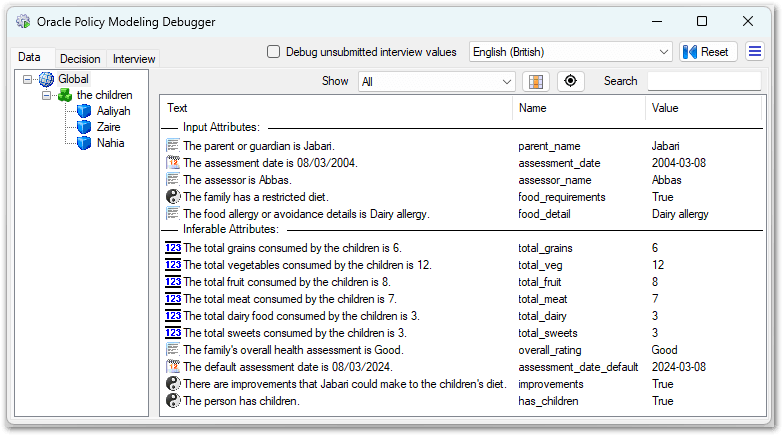Switch to the Interview tab
Screen dimensions: 783x436
(x=134, y=59)
